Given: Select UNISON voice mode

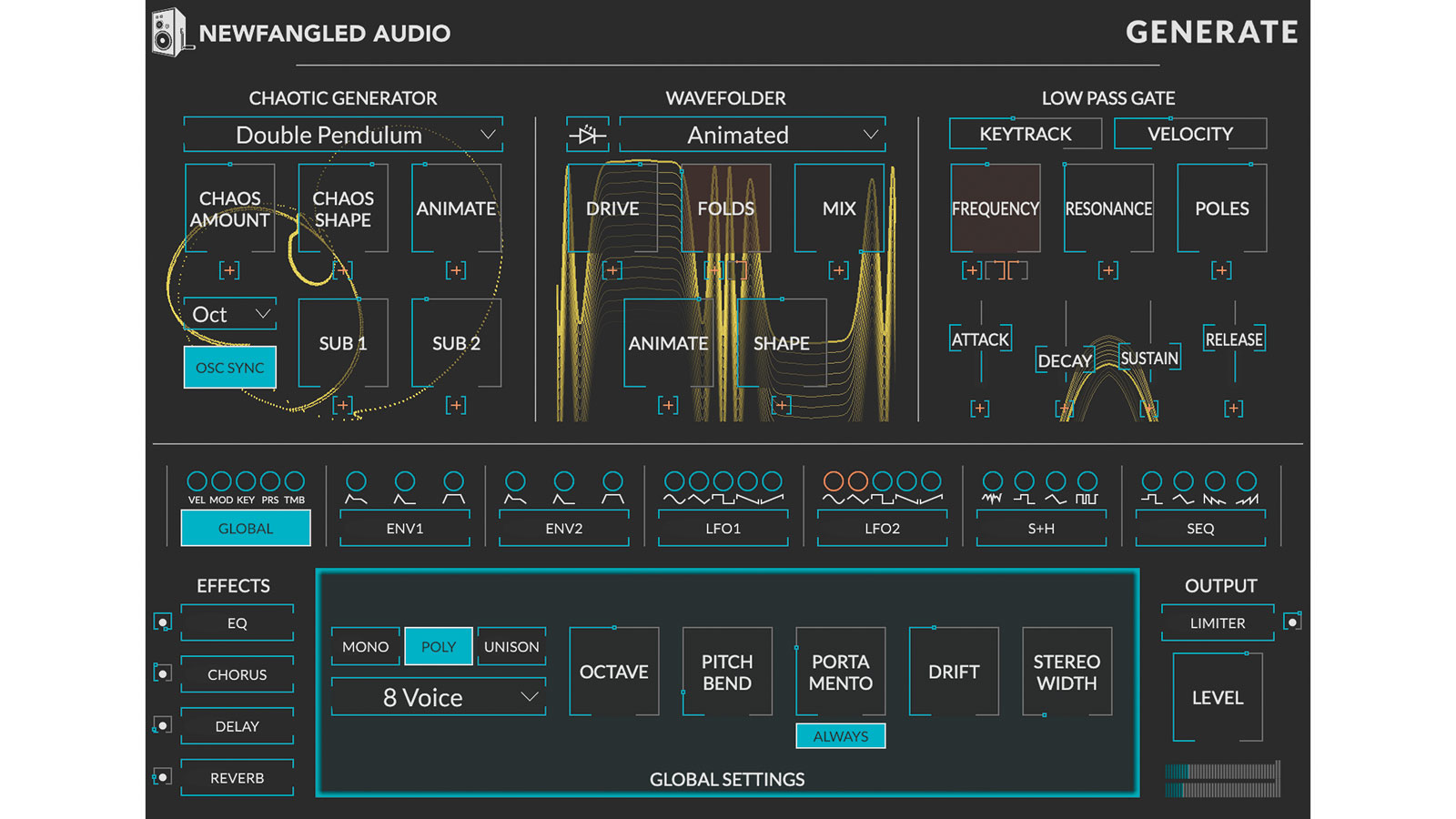Looking at the screenshot, I should 511,646.
